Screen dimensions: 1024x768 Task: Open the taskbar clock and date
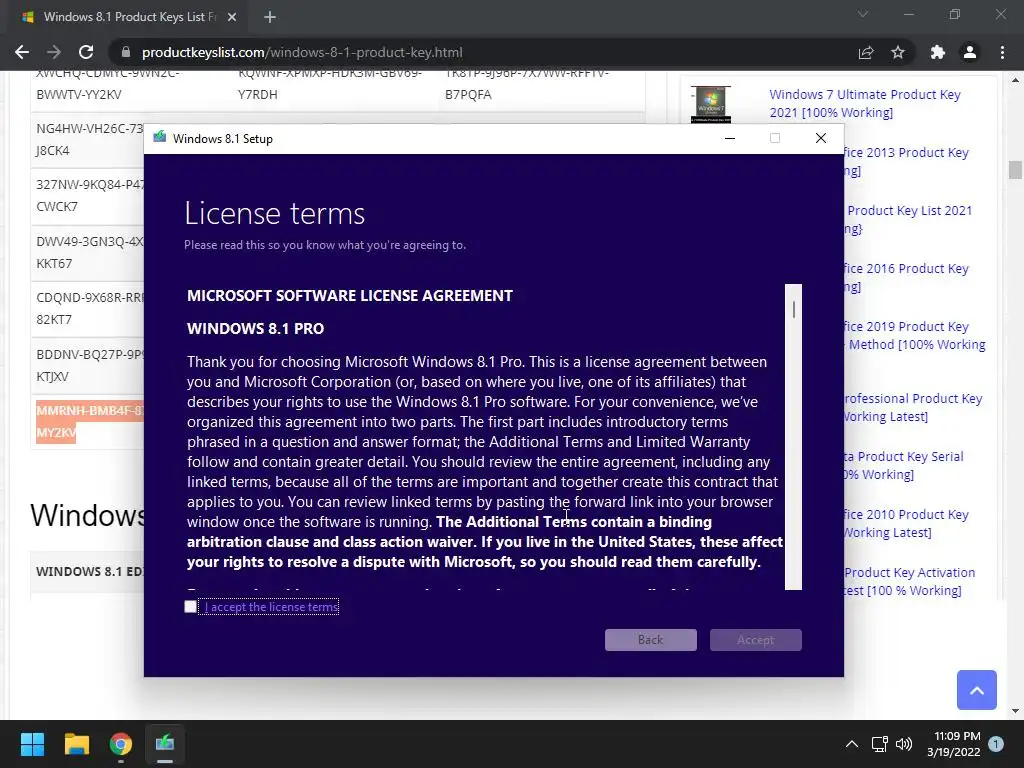pos(954,744)
